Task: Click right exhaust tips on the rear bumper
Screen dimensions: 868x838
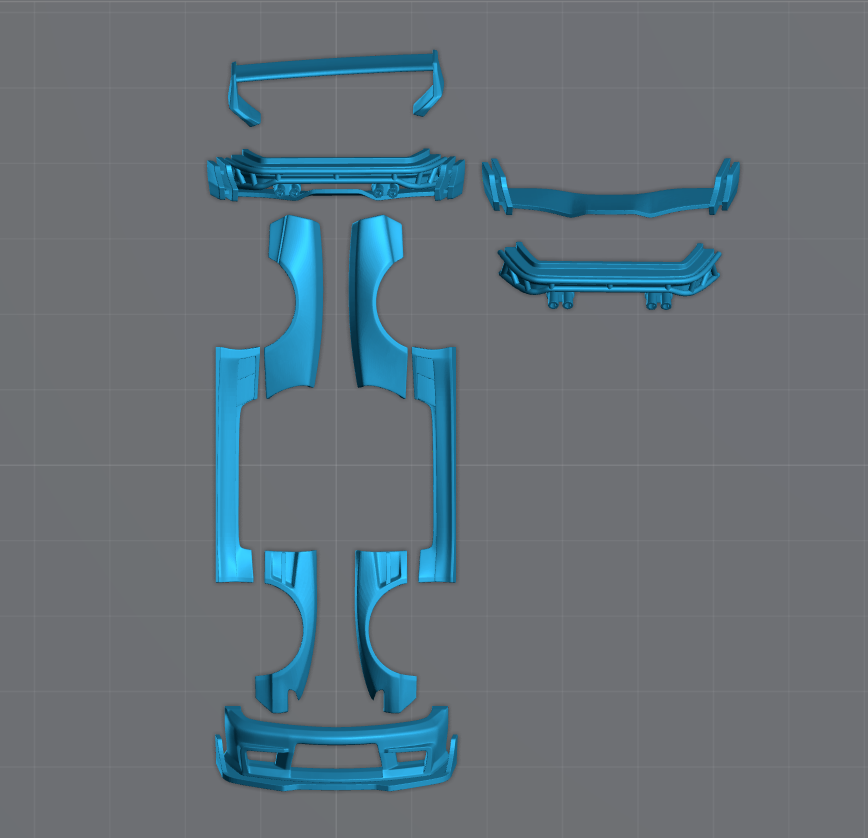Action: point(382,190)
